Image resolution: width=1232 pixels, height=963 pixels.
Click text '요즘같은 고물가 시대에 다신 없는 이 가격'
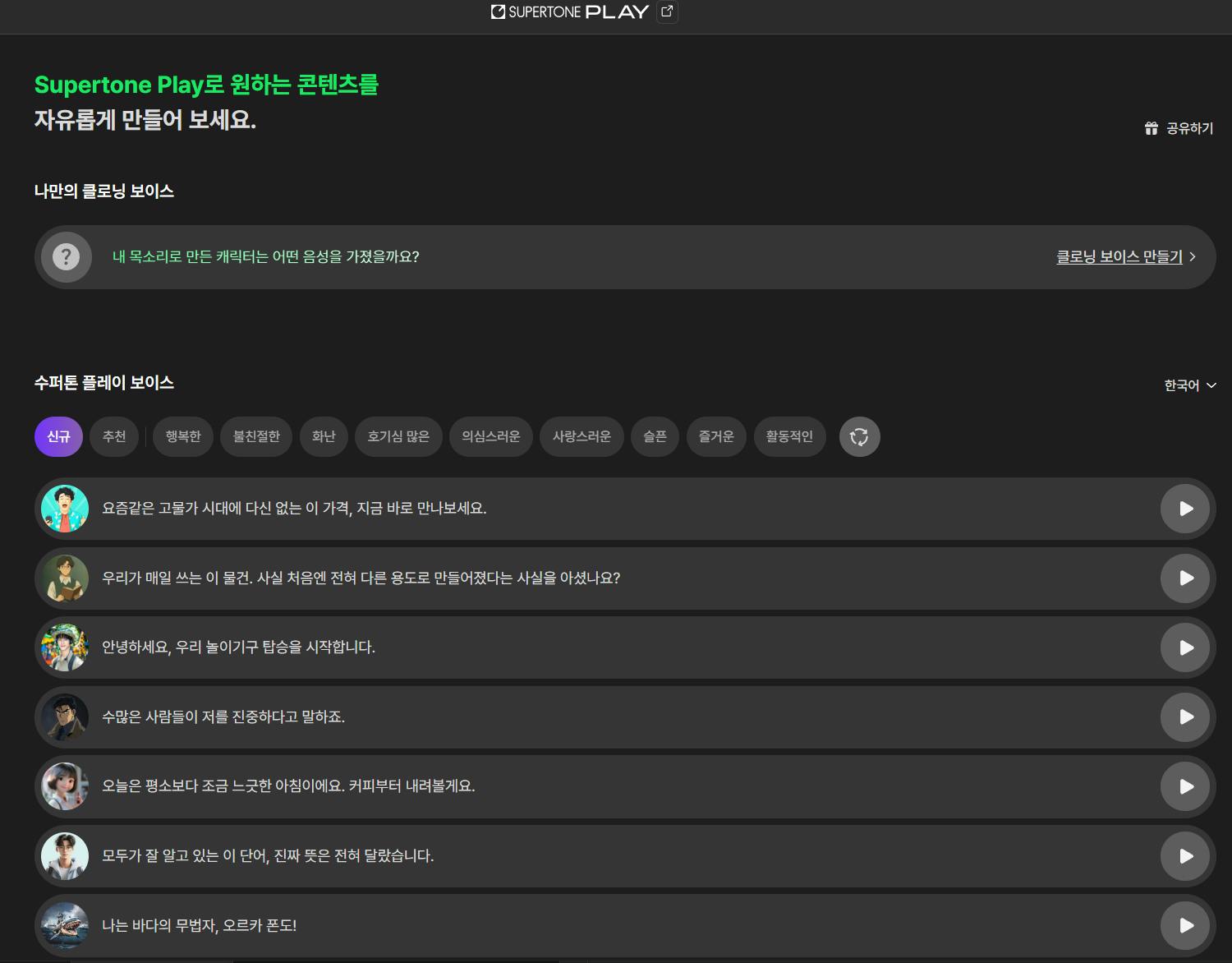pos(227,509)
